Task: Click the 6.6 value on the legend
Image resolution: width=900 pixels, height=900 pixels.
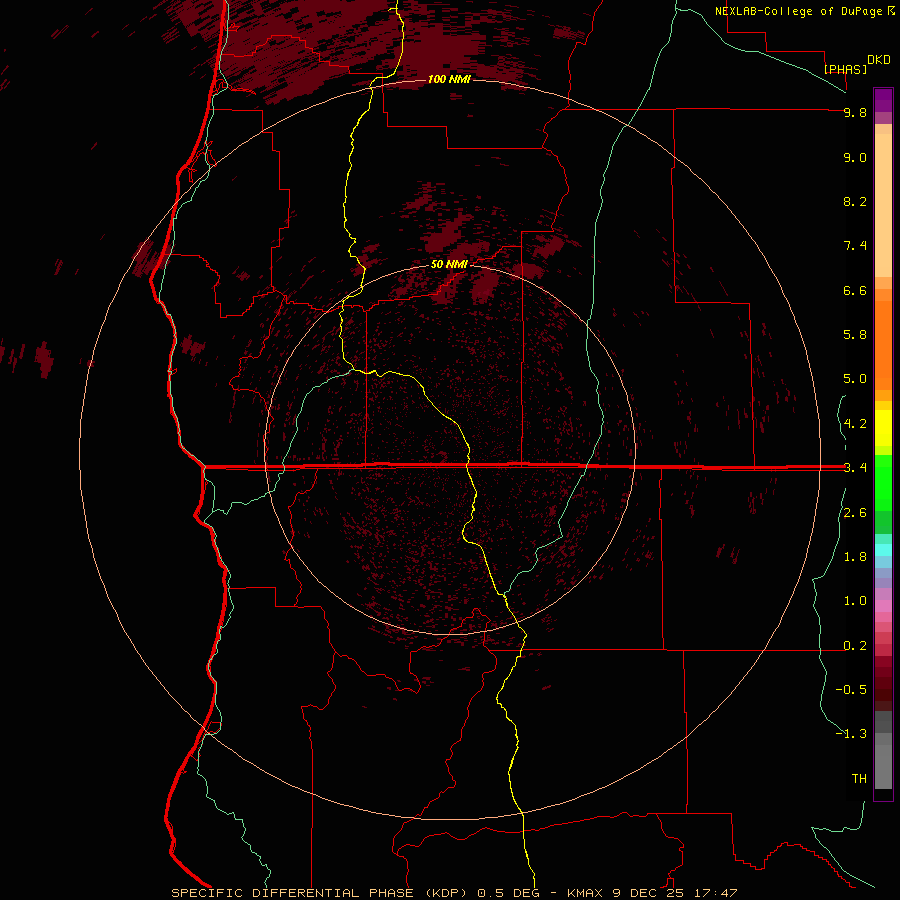Action: click(855, 290)
